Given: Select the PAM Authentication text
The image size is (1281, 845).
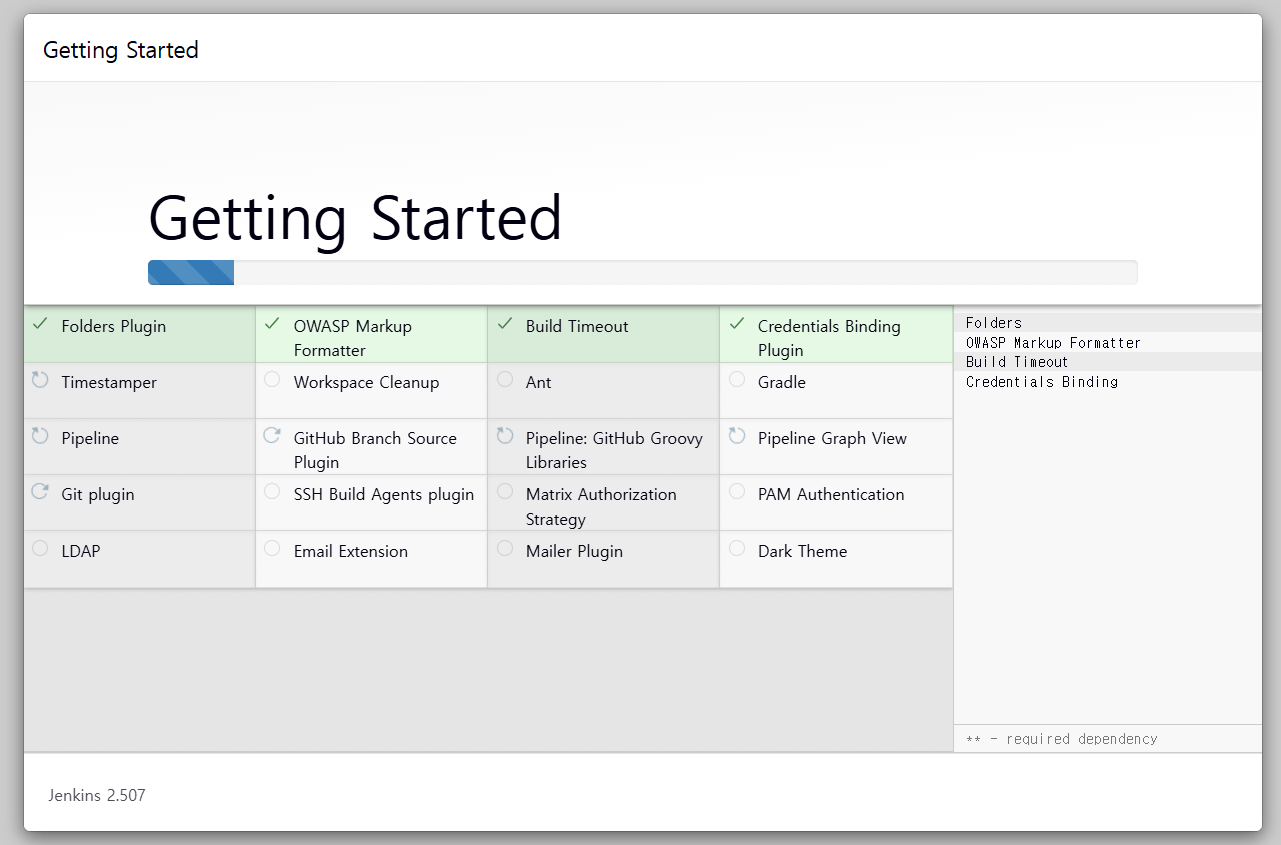Looking at the screenshot, I should [831, 494].
